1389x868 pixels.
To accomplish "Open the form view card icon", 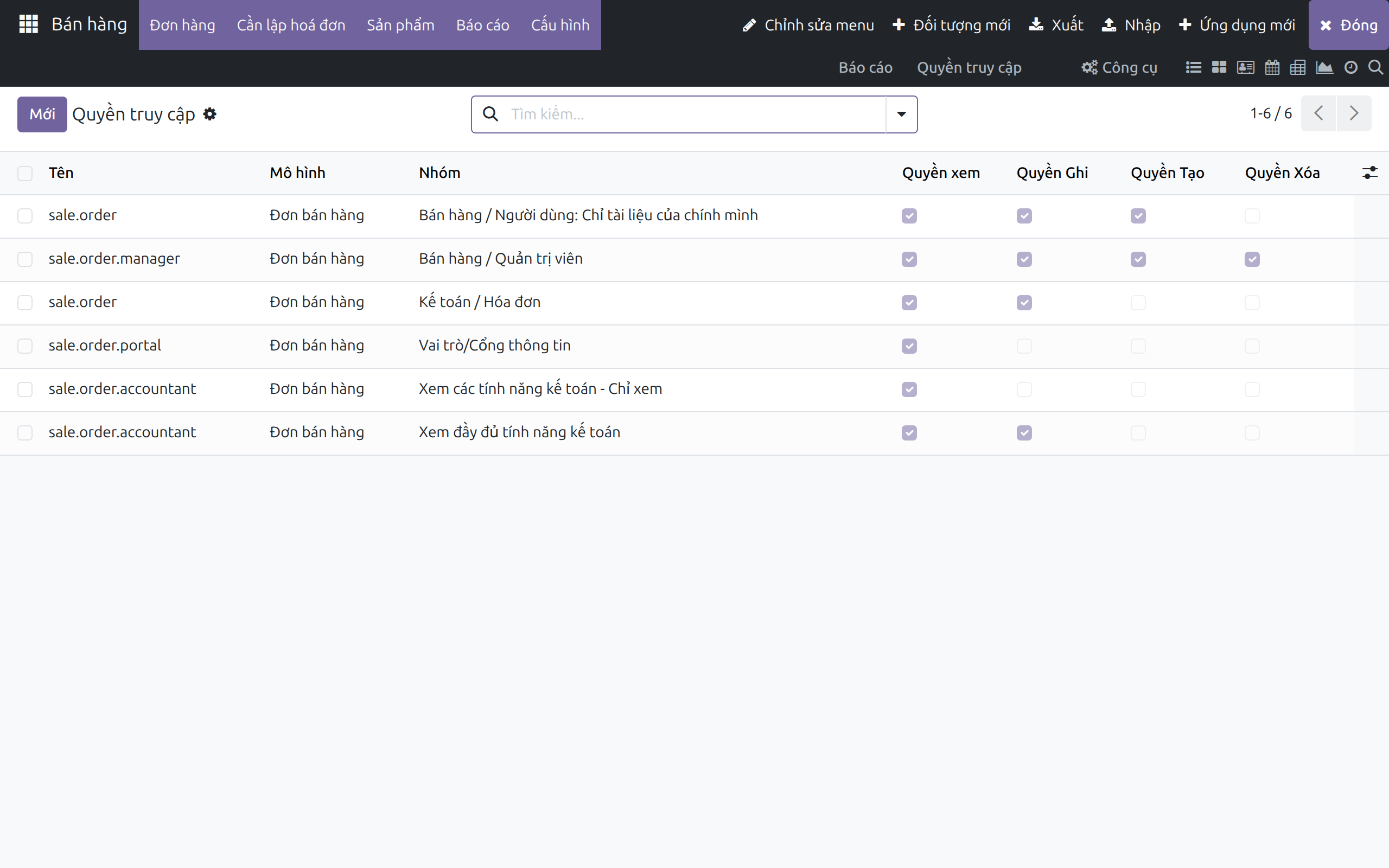I will 1246,68.
